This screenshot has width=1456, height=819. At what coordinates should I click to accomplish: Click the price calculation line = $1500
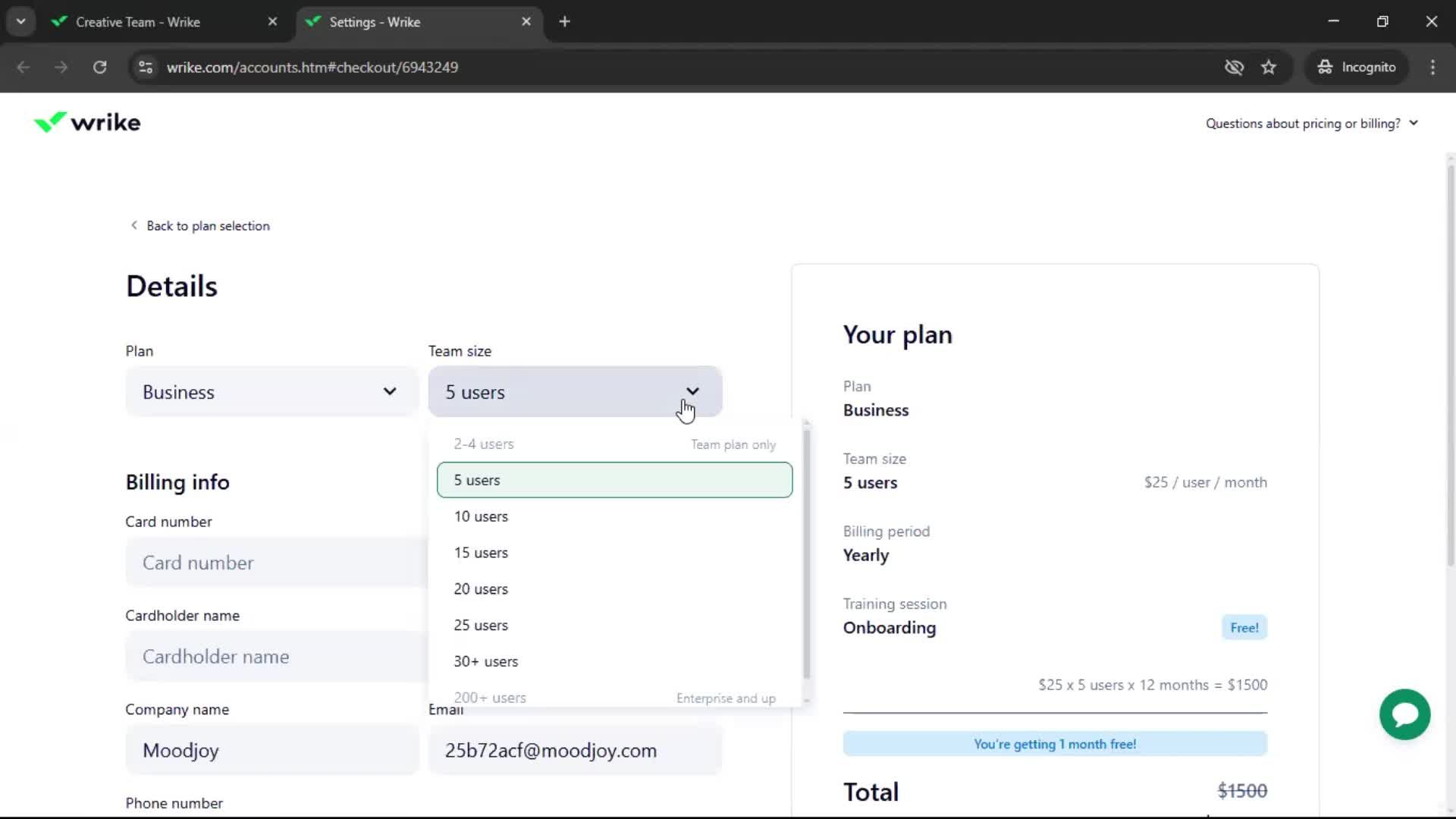coord(1153,685)
